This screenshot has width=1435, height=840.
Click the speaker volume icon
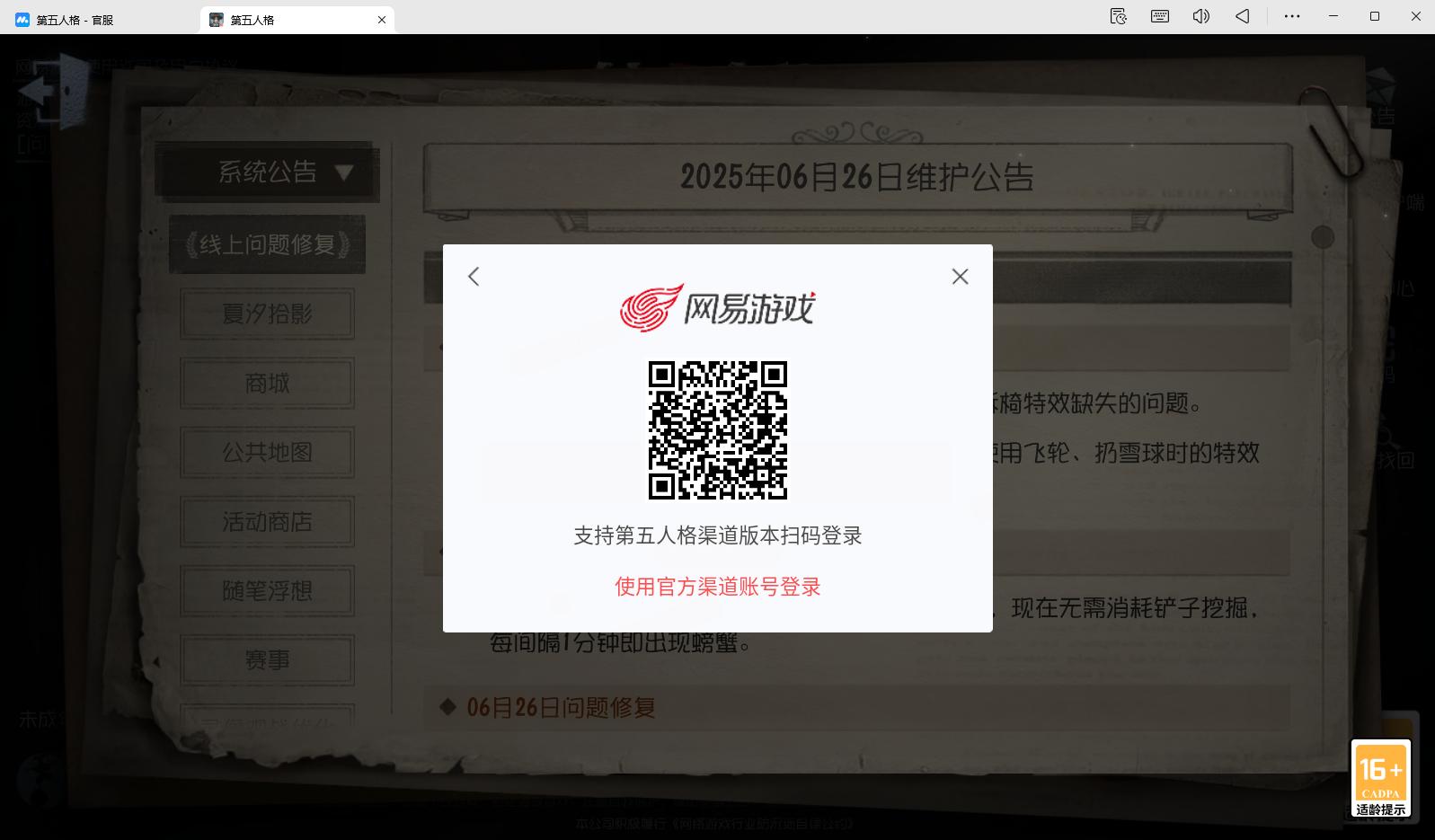[1200, 16]
